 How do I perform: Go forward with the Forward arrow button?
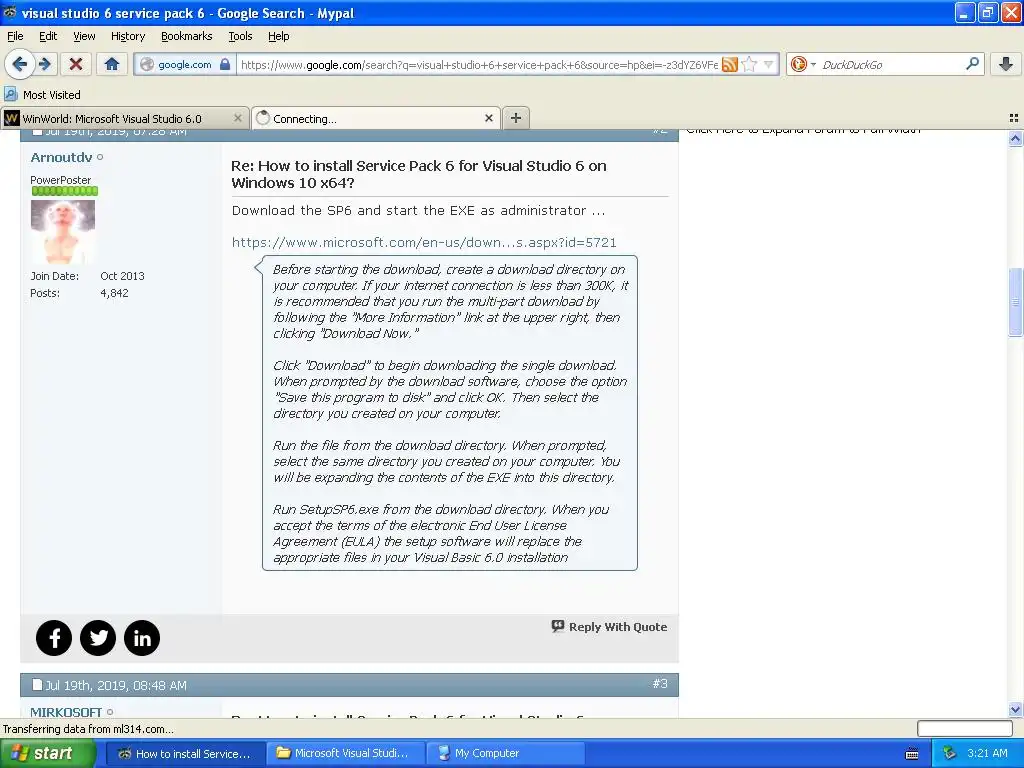[44, 64]
